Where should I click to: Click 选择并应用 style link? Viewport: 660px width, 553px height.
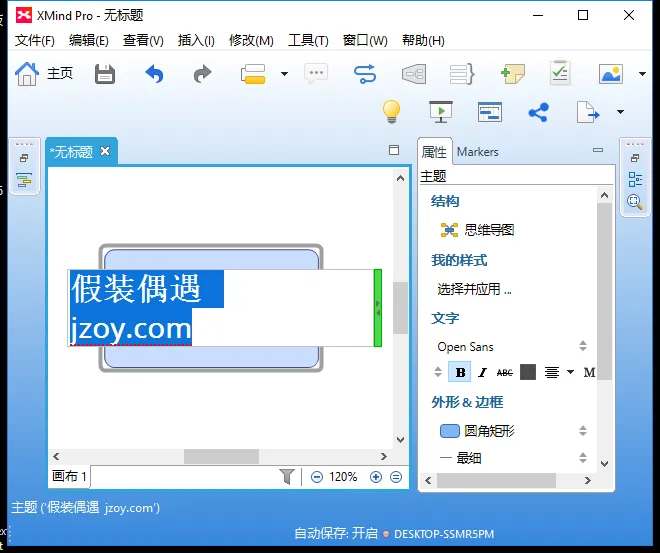coord(474,290)
